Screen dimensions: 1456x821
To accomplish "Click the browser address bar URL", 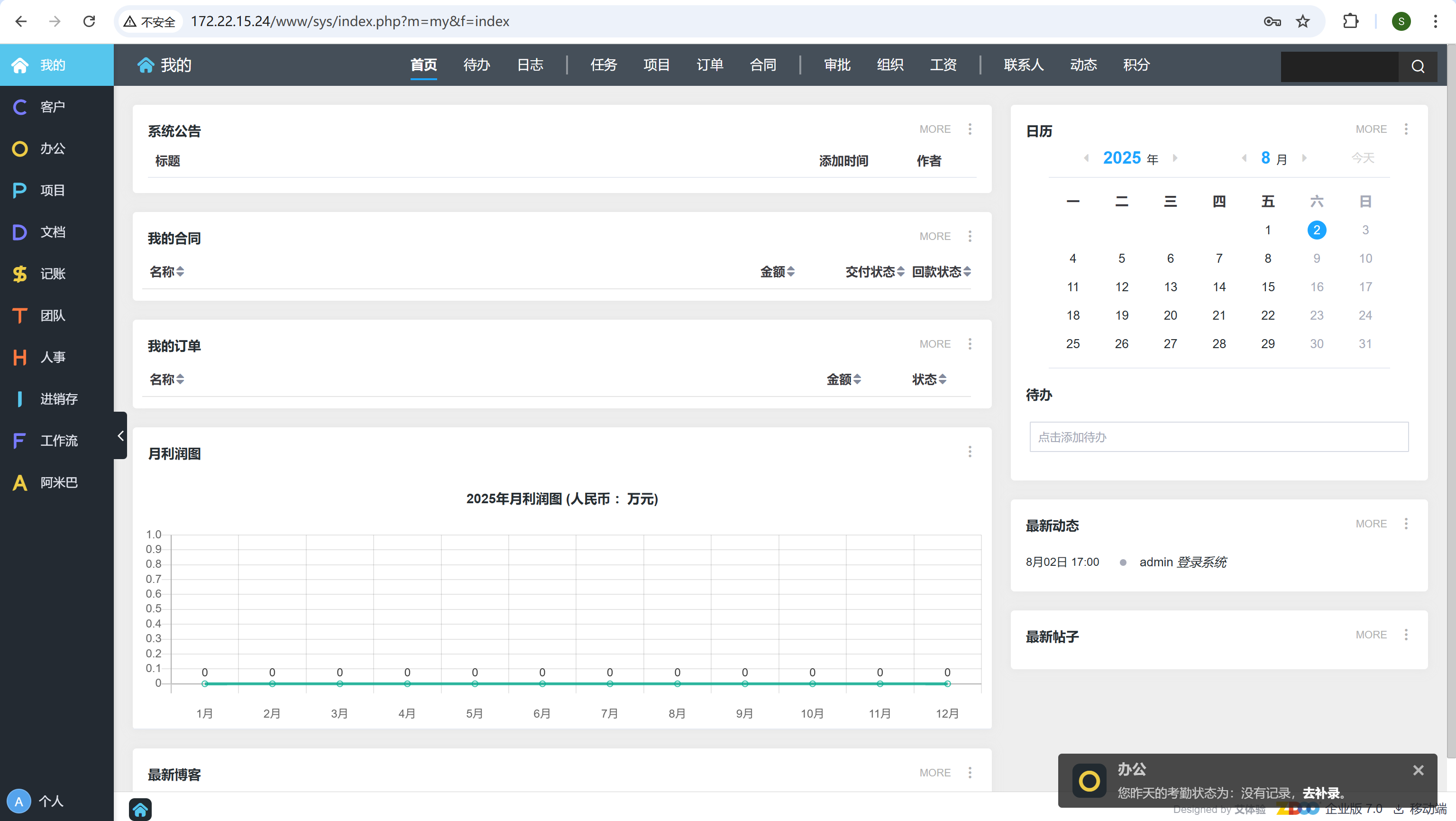I will [x=350, y=21].
